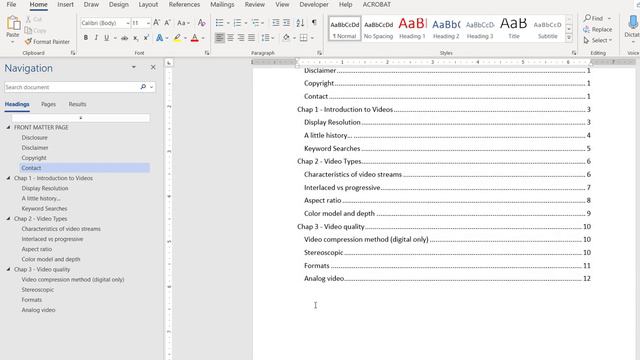Expand the Styles gallery More arrow
The width and height of the screenshot is (640, 360).
point(569,38)
